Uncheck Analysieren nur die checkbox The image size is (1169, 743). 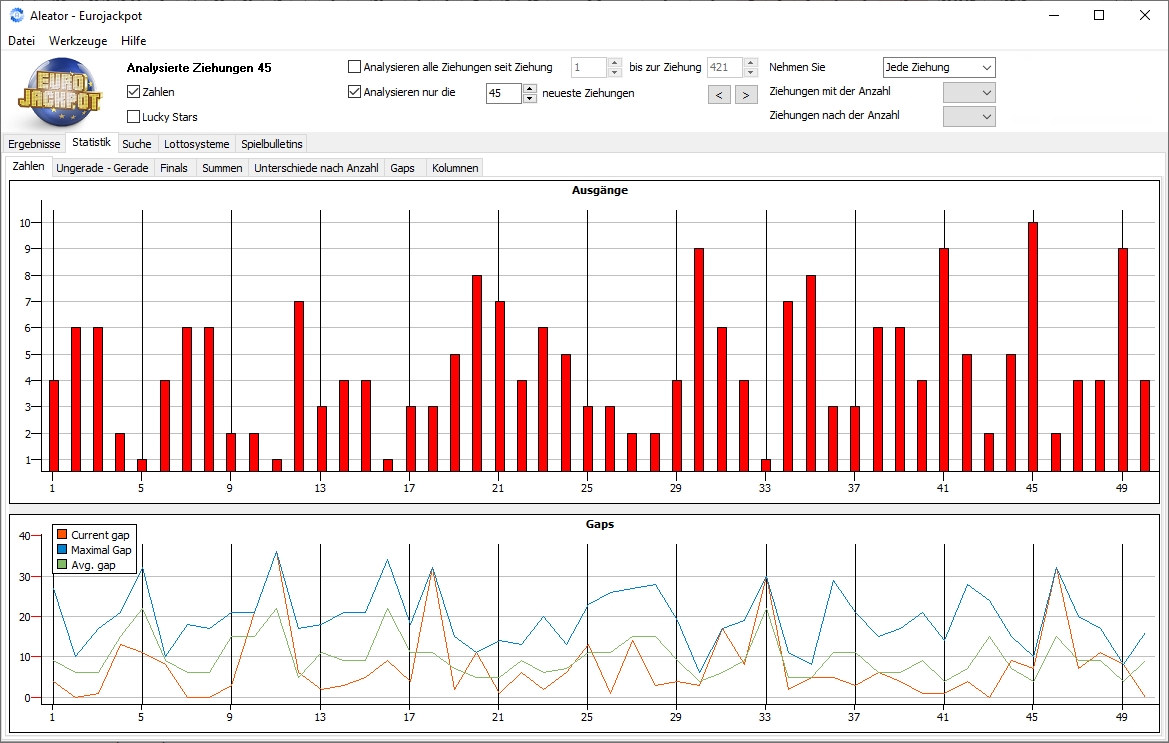(355, 92)
